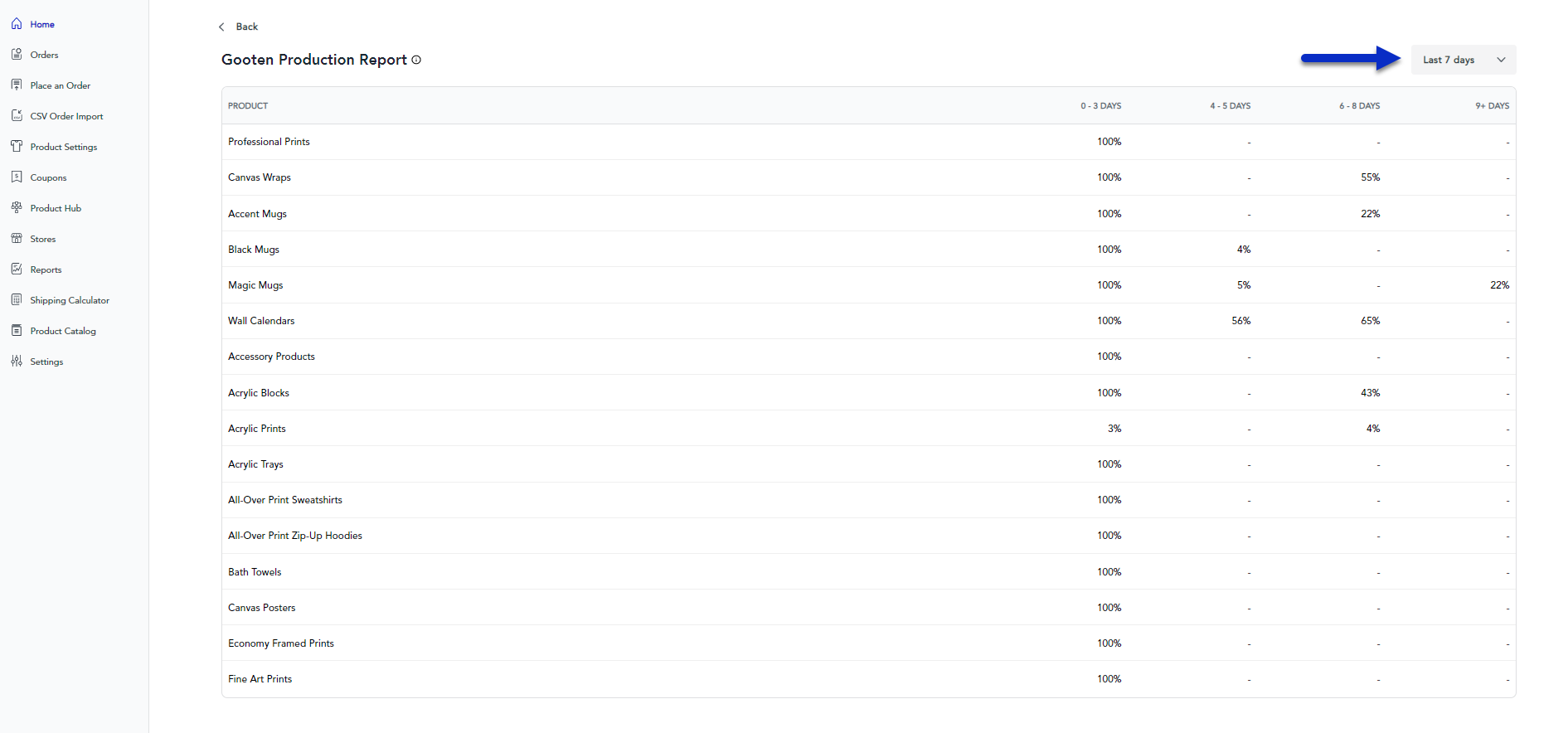1568x733 pixels.
Task: Open the Product Catalog page
Action: pos(63,331)
